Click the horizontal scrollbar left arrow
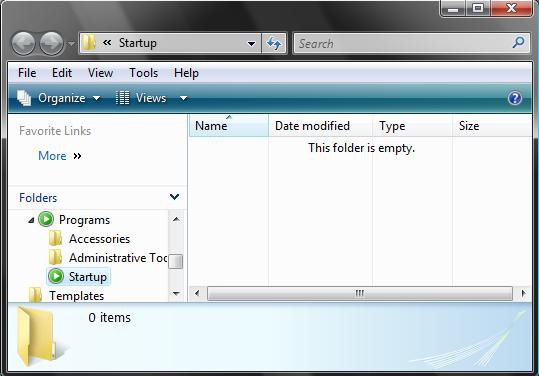Viewport: 539px width, 376px height. 197,294
